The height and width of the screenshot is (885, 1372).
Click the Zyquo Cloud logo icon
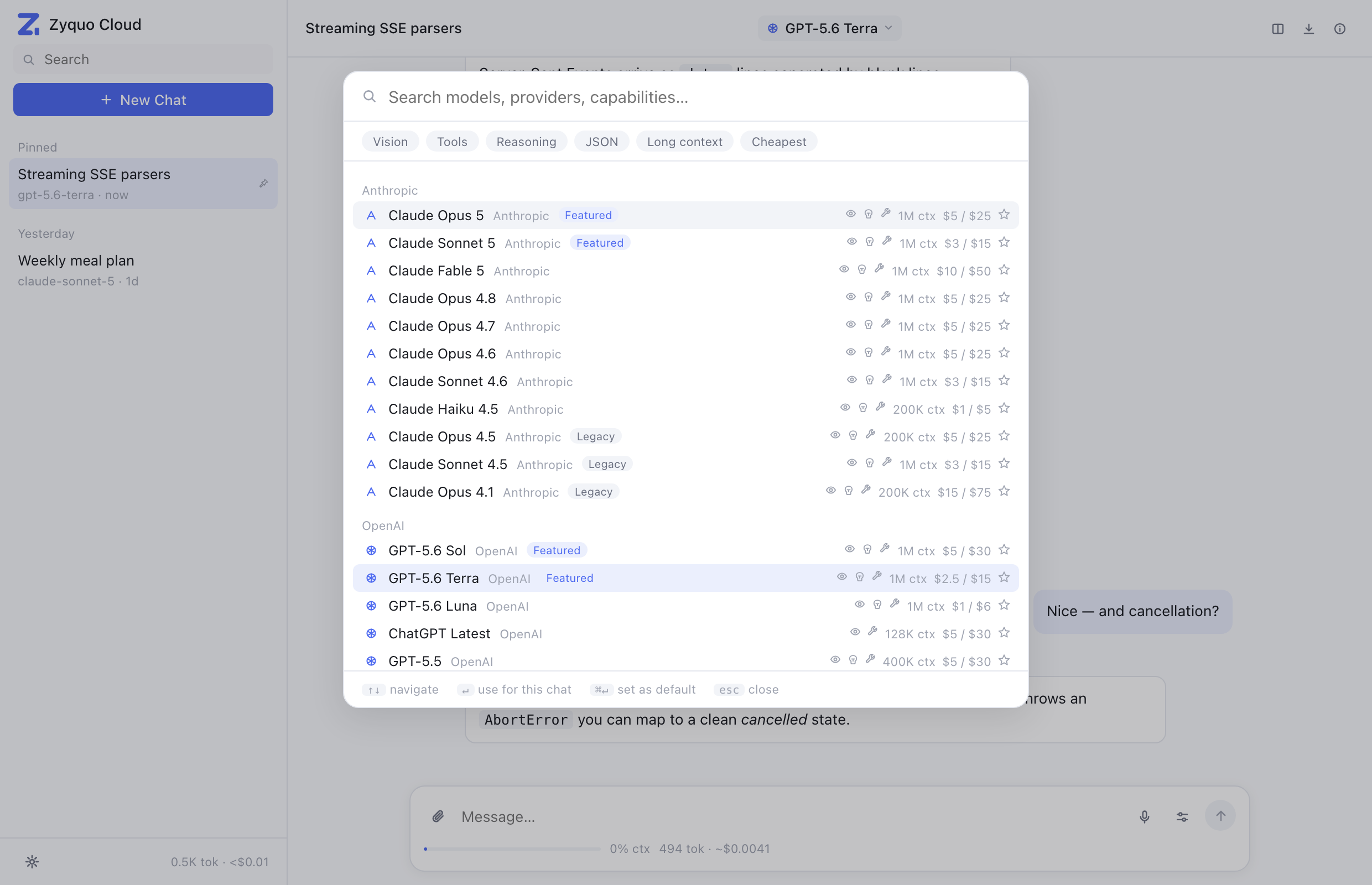point(28,25)
